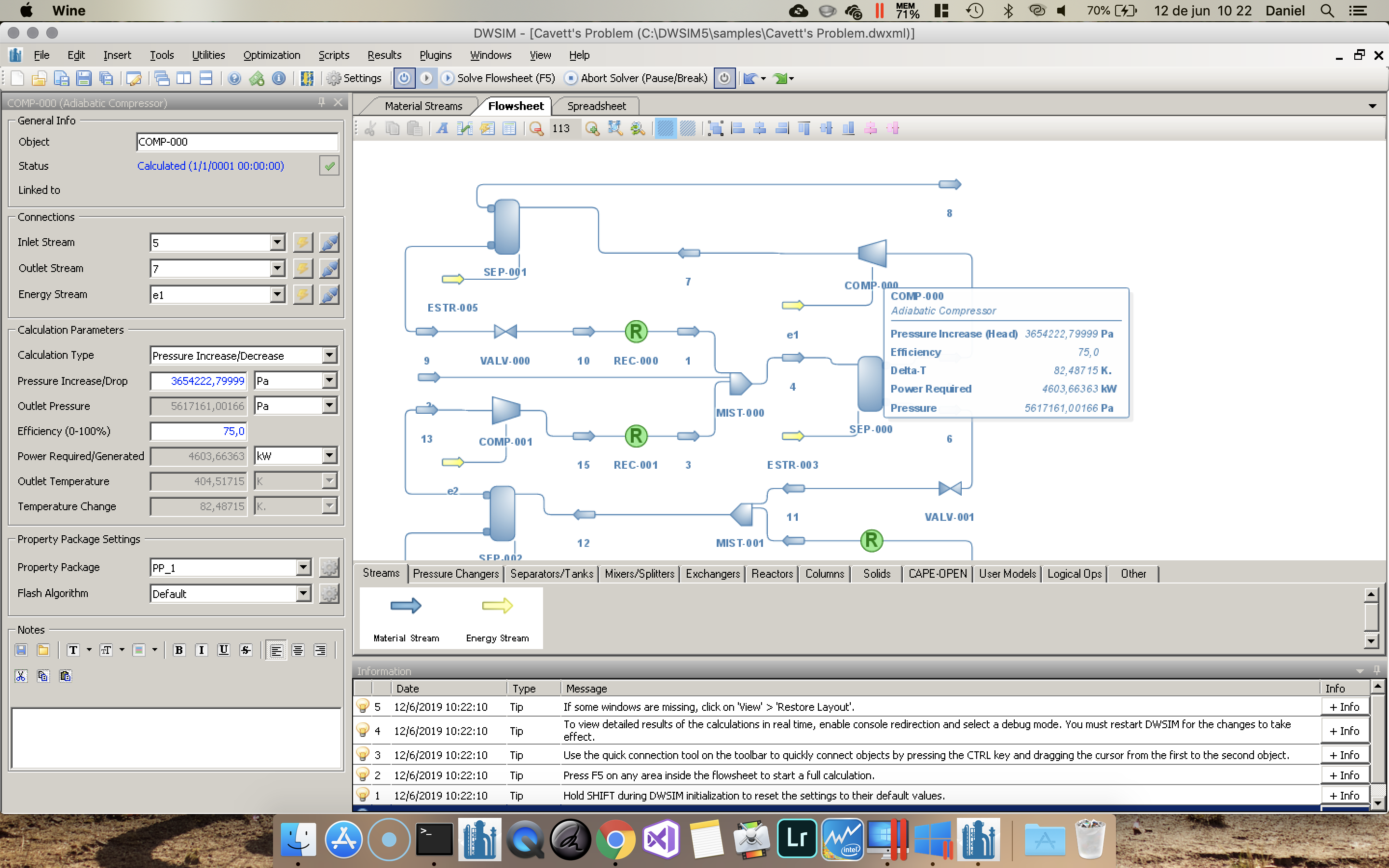Open the Power Required unit kW dropdown
Screen dimensions: 1389x868
coord(329,456)
